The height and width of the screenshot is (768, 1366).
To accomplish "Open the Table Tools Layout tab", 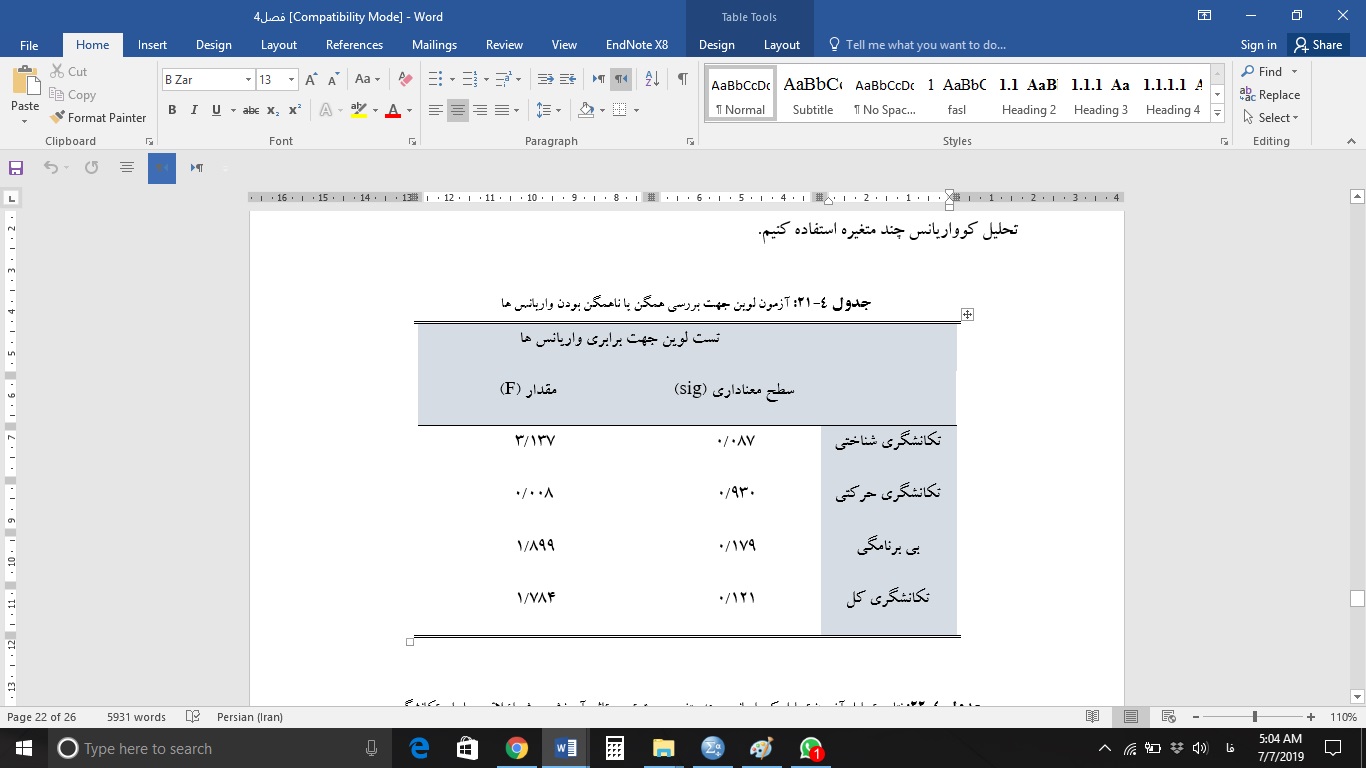I will click(x=781, y=45).
